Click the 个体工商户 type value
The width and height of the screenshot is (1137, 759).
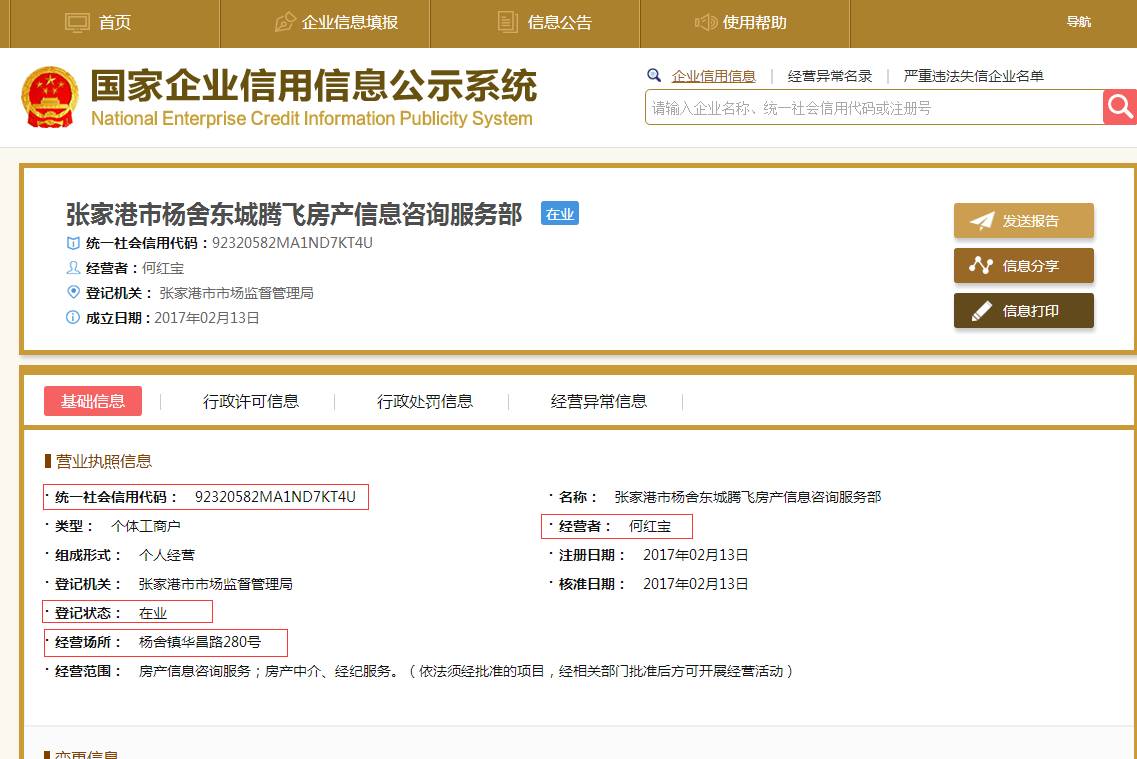[146, 526]
